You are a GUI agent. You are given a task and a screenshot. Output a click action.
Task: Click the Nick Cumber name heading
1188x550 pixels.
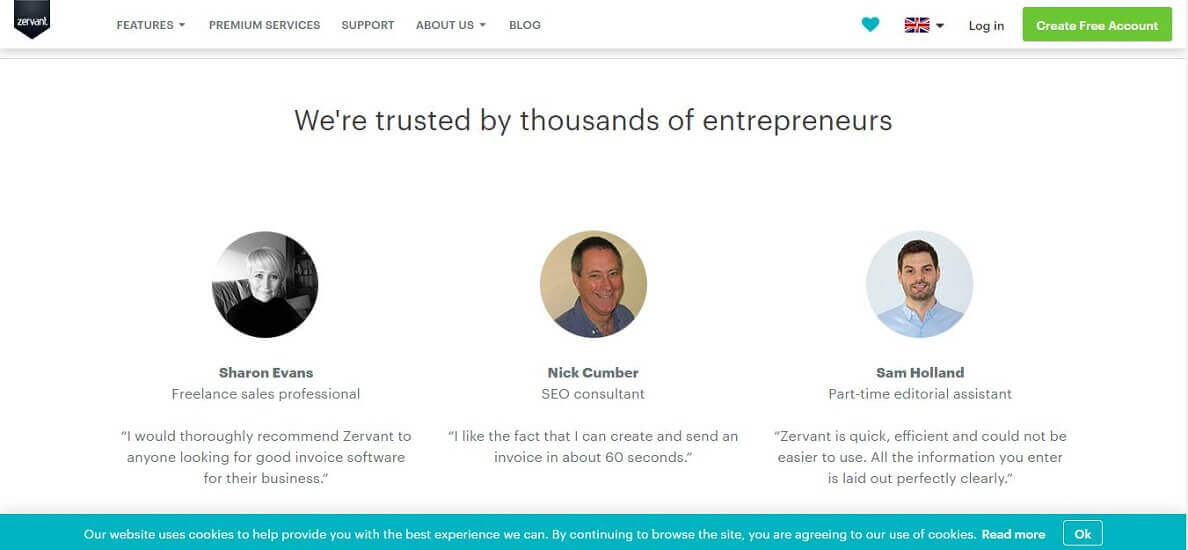coord(593,372)
